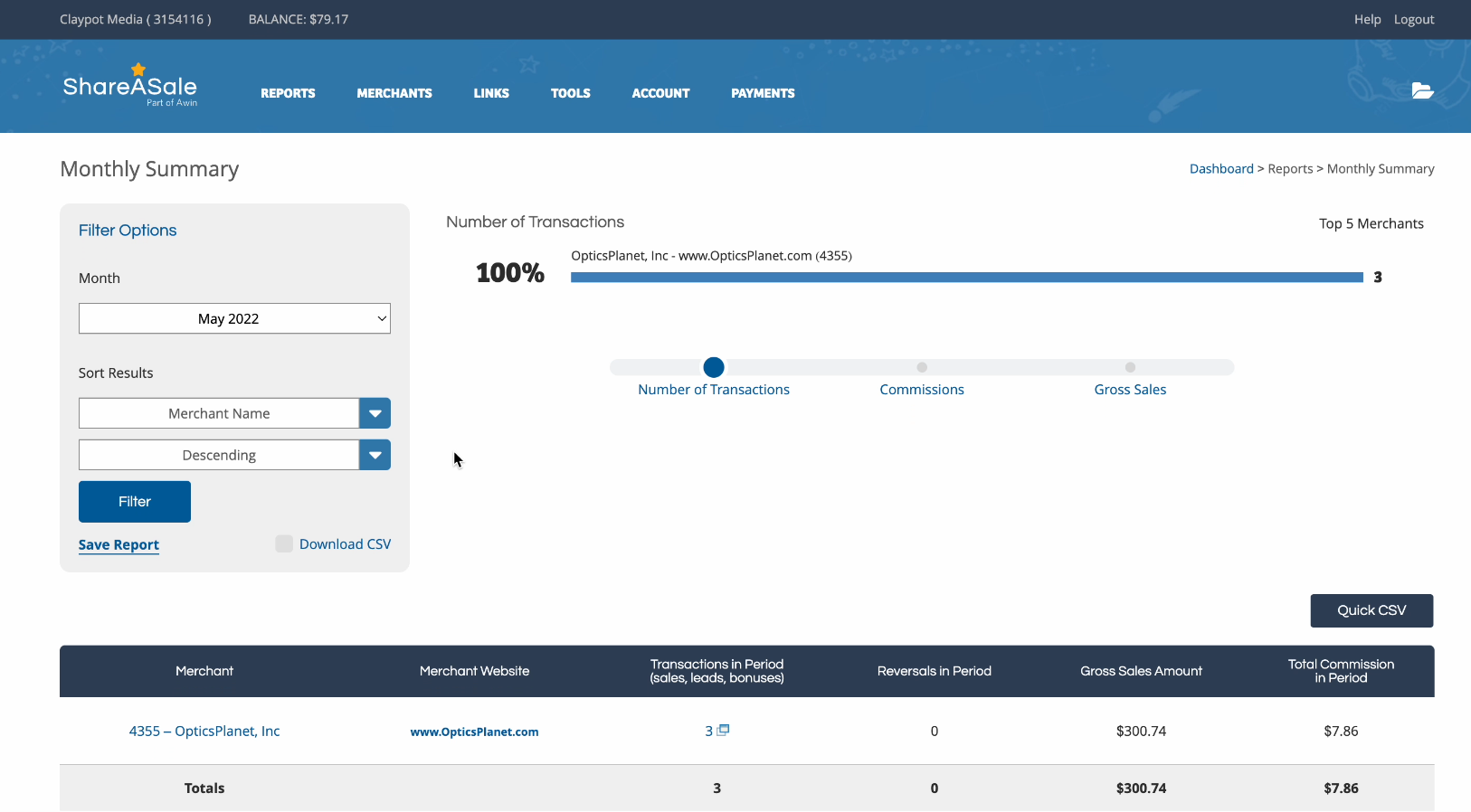
Task: Open the Month dropdown showing May 2022
Action: [x=234, y=318]
